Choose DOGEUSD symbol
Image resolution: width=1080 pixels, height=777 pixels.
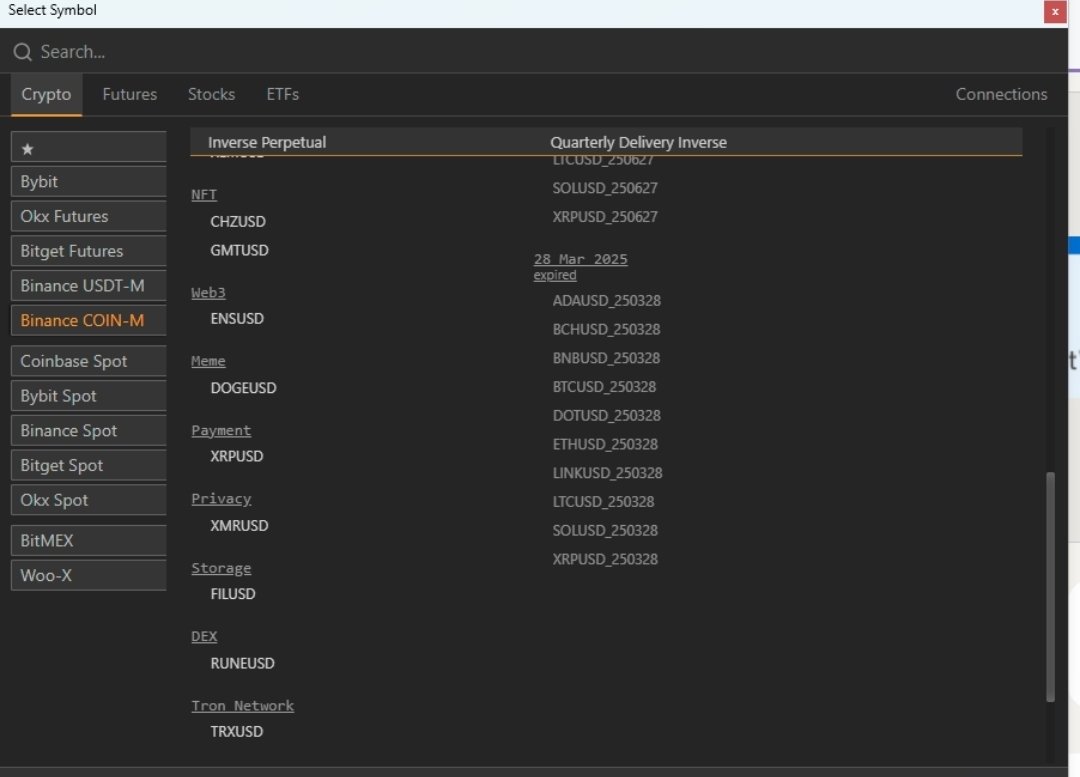[x=243, y=388]
